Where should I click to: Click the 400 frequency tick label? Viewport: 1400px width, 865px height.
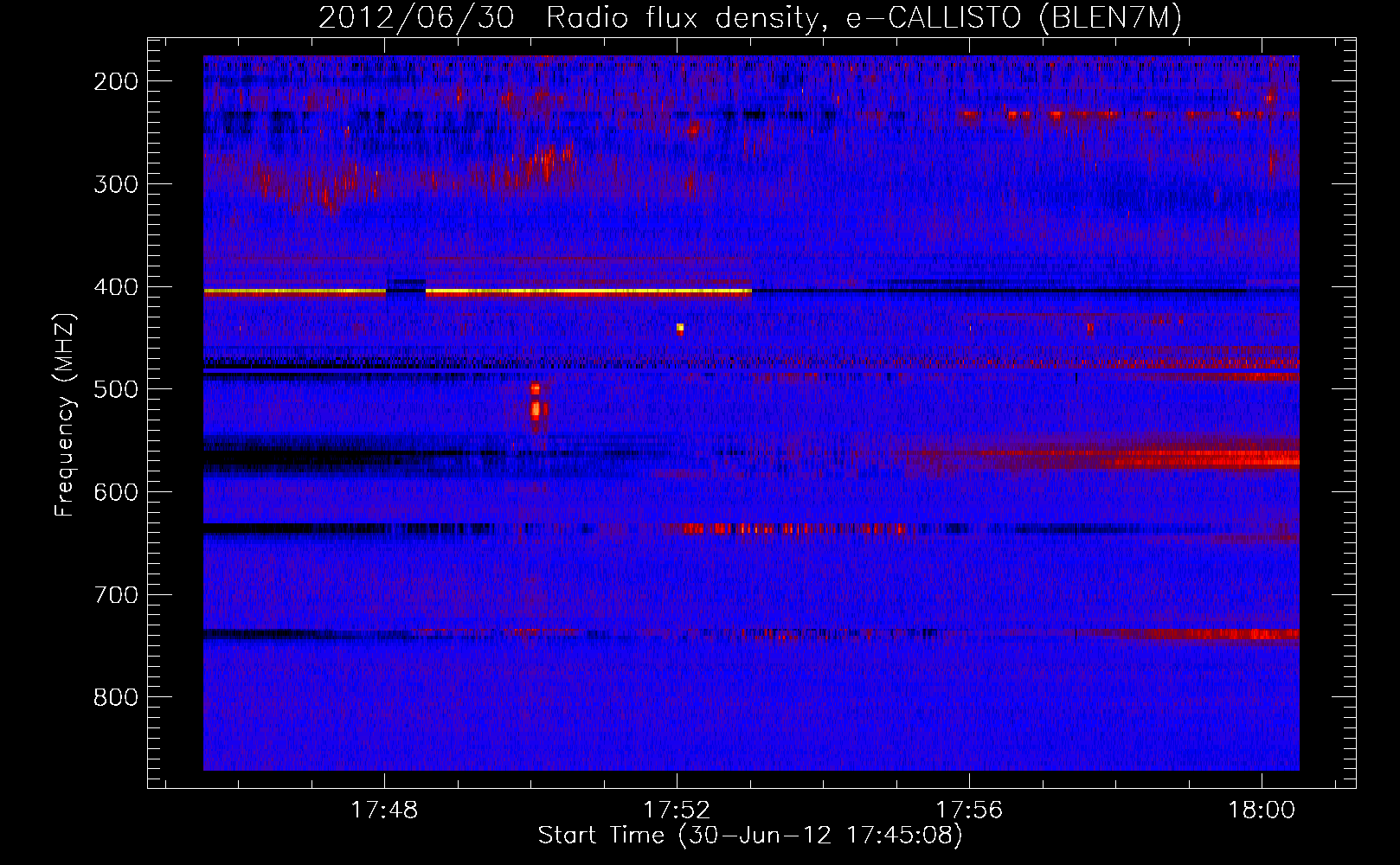[x=116, y=287]
